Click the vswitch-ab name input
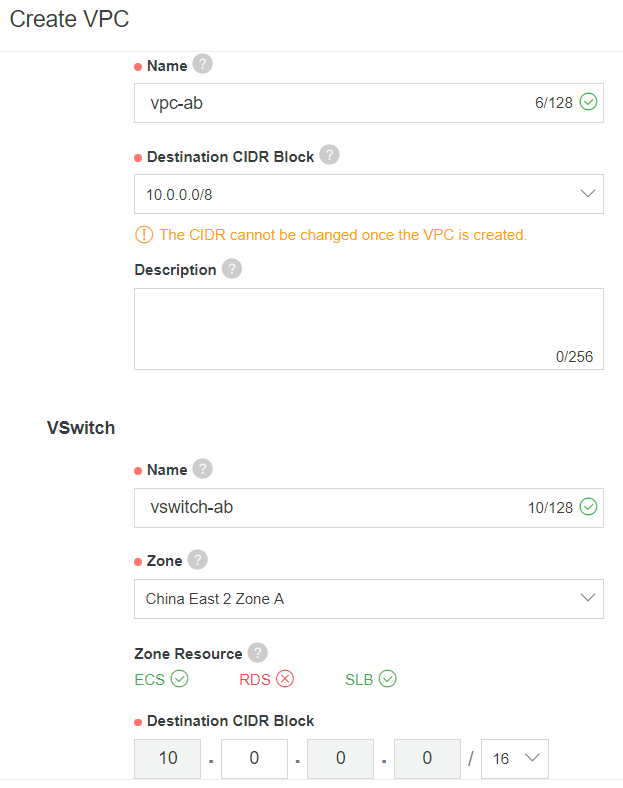Screen dimensions: 623x788 pyautogui.click(x=369, y=508)
